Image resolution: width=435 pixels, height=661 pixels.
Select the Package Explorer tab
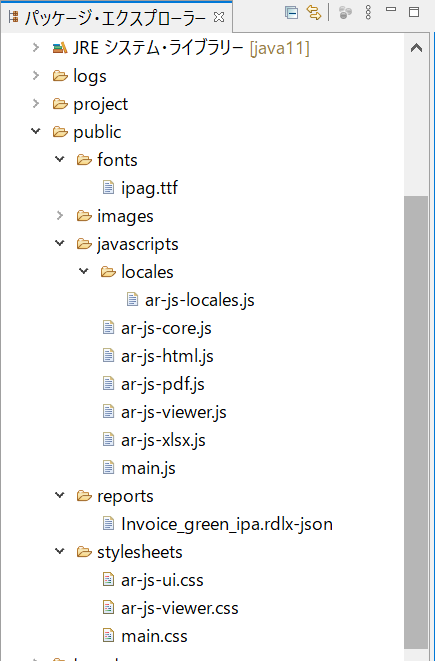coord(116,17)
